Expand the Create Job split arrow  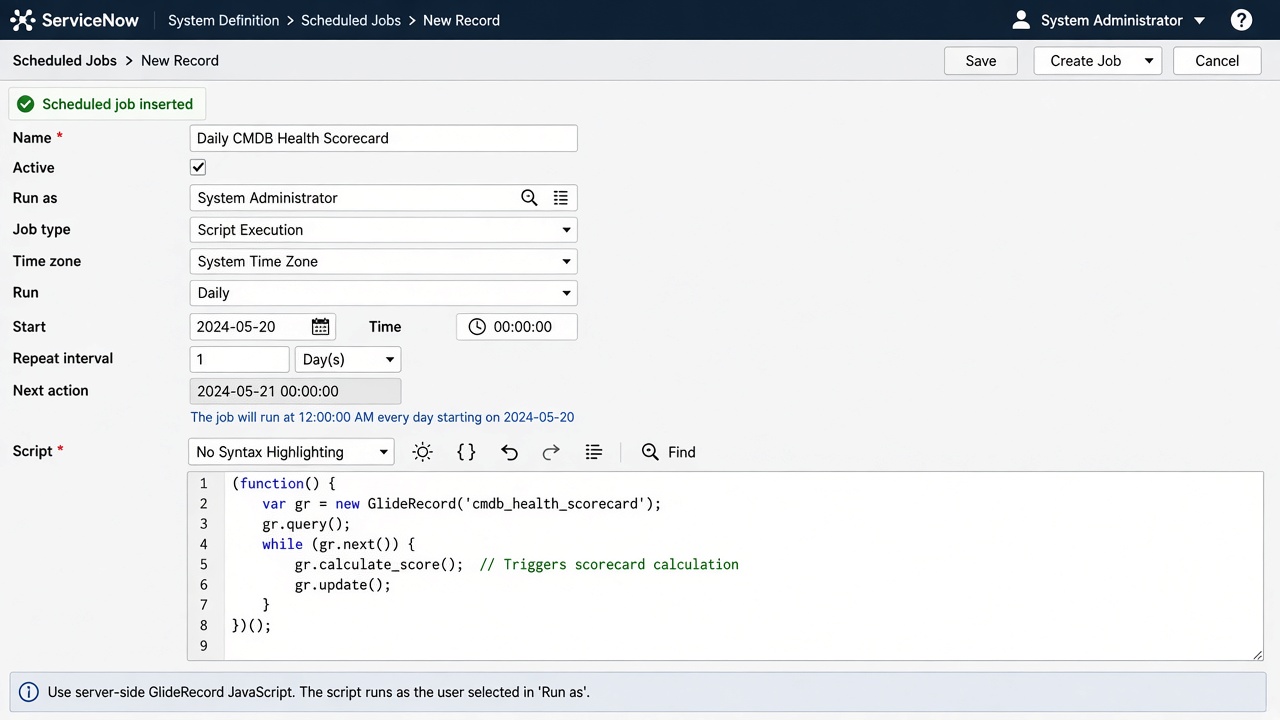pyautogui.click(x=1149, y=61)
